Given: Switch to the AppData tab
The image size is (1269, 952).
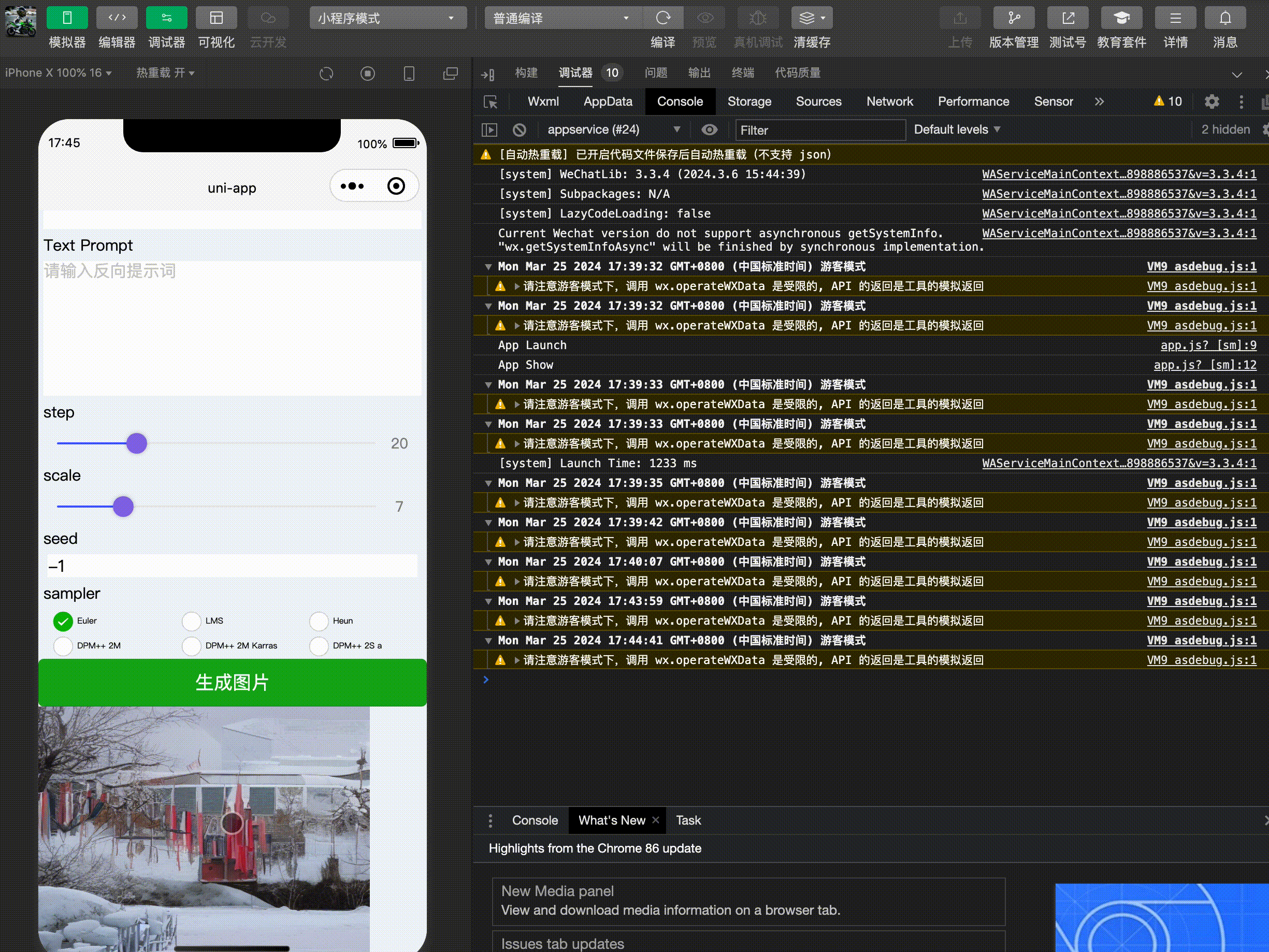Looking at the screenshot, I should (608, 102).
